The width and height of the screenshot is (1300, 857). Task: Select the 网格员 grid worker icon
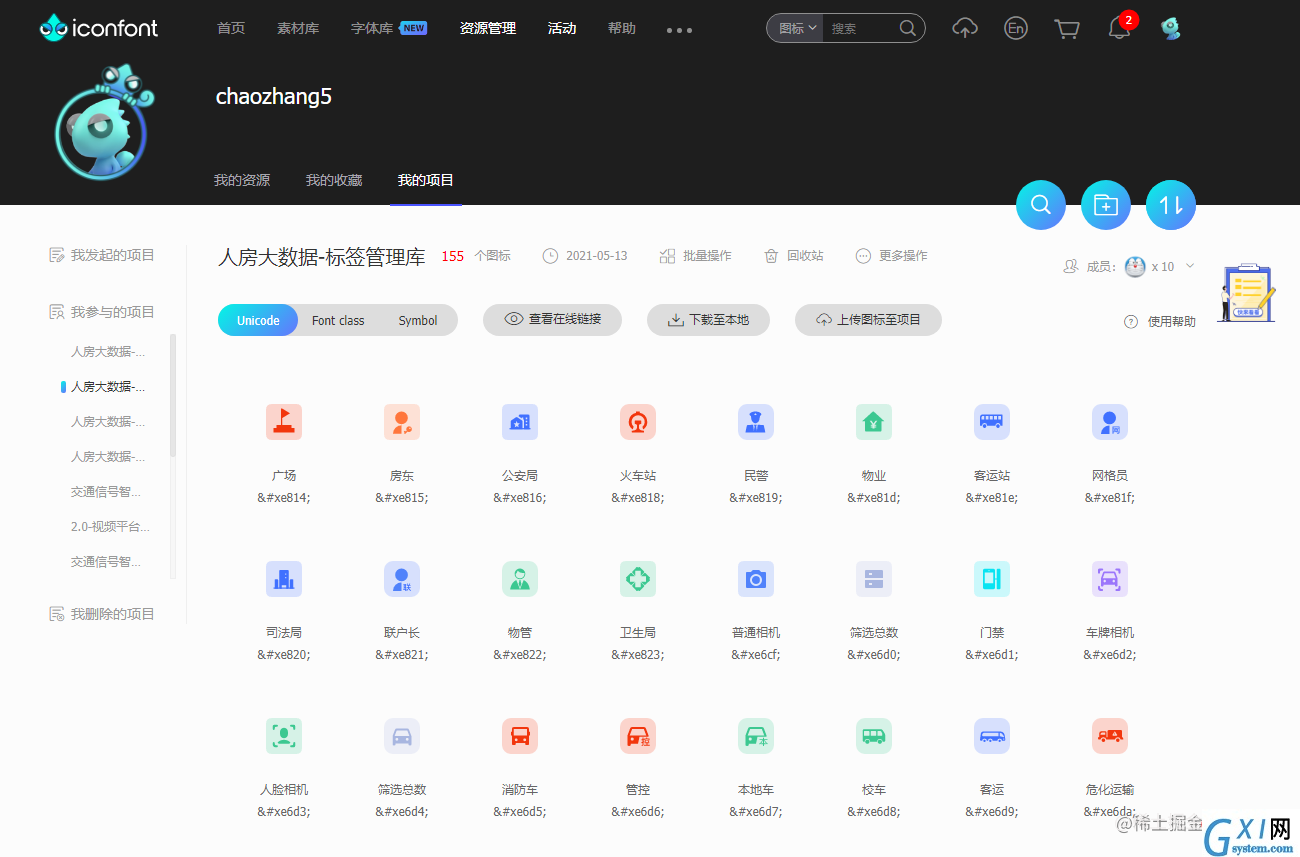[1110, 422]
